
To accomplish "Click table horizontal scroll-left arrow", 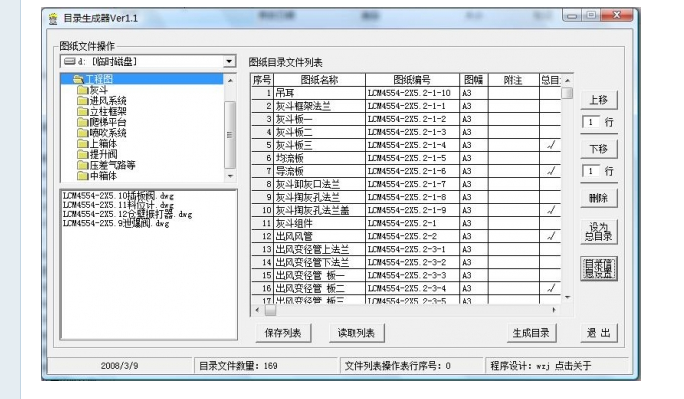I will click(257, 310).
